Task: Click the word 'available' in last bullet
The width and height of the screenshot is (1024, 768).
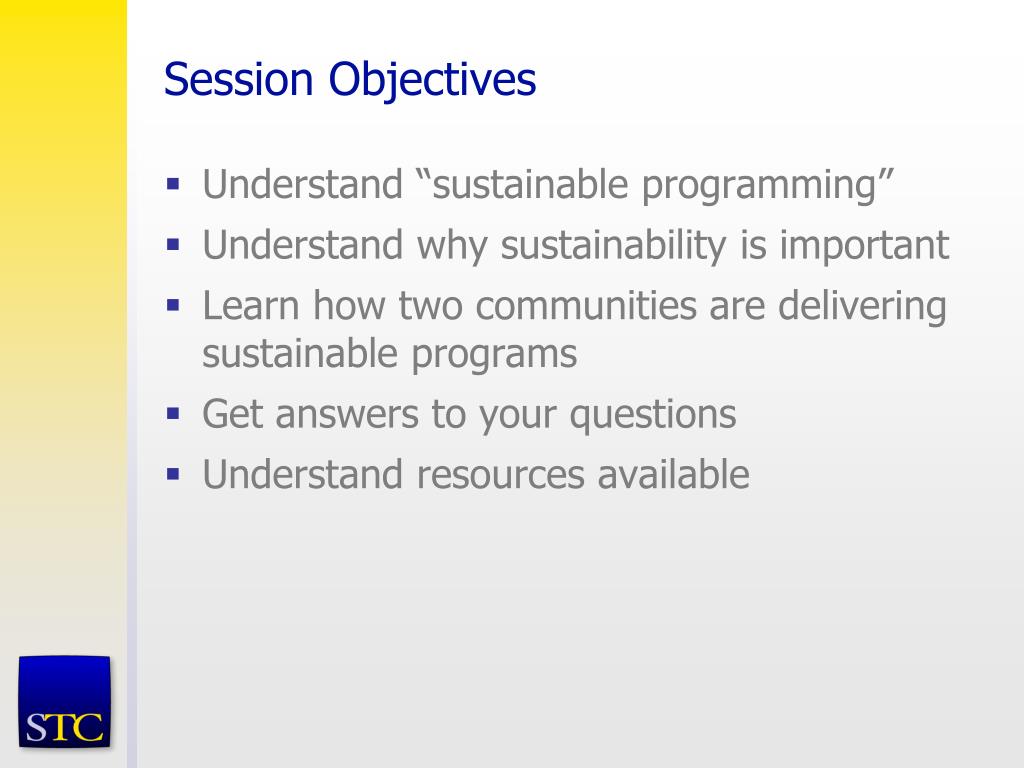Action: [673, 474]
